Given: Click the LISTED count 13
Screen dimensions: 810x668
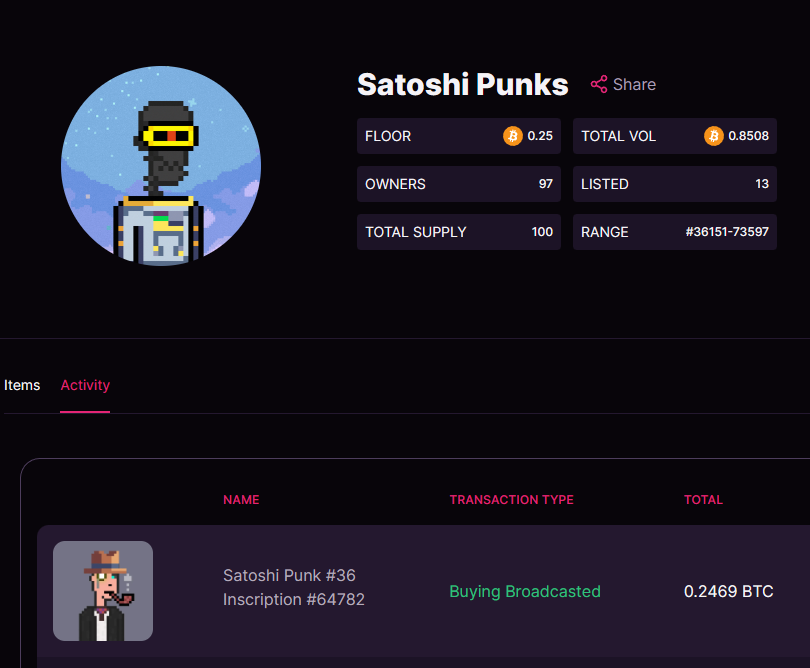Looking at the screenshot, I should coord(762,184).
